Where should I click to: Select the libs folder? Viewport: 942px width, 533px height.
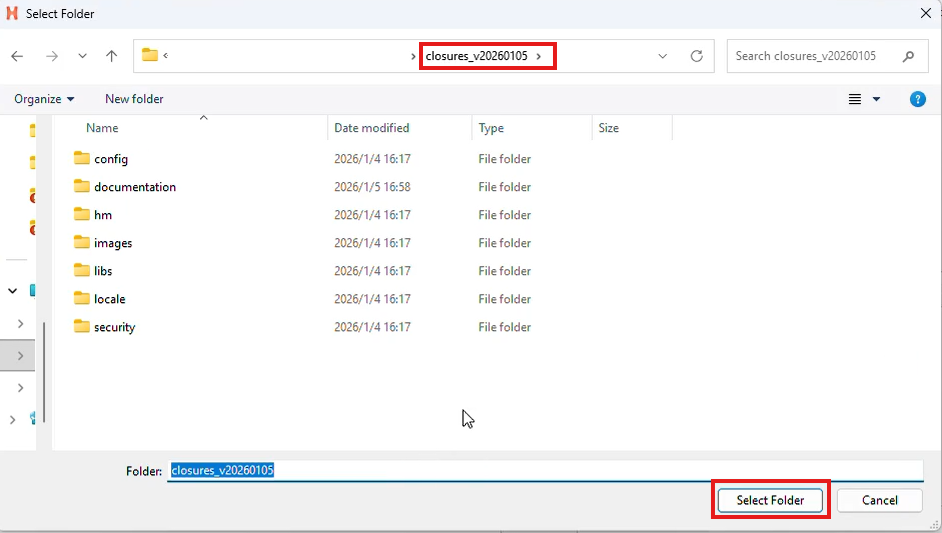pyautogui.click(x=103, y=271)
